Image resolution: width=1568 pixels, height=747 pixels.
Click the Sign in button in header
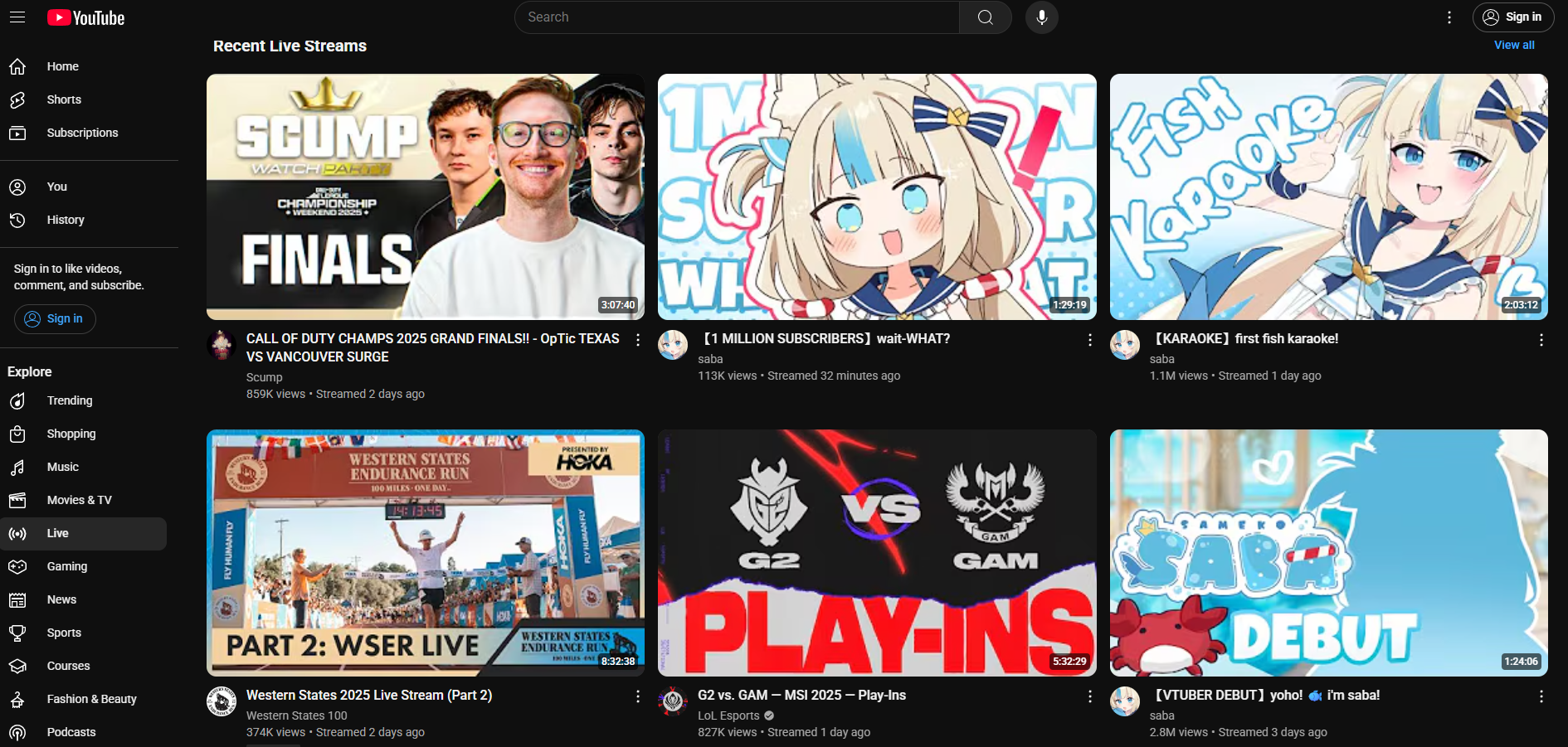click(1512, 17)
